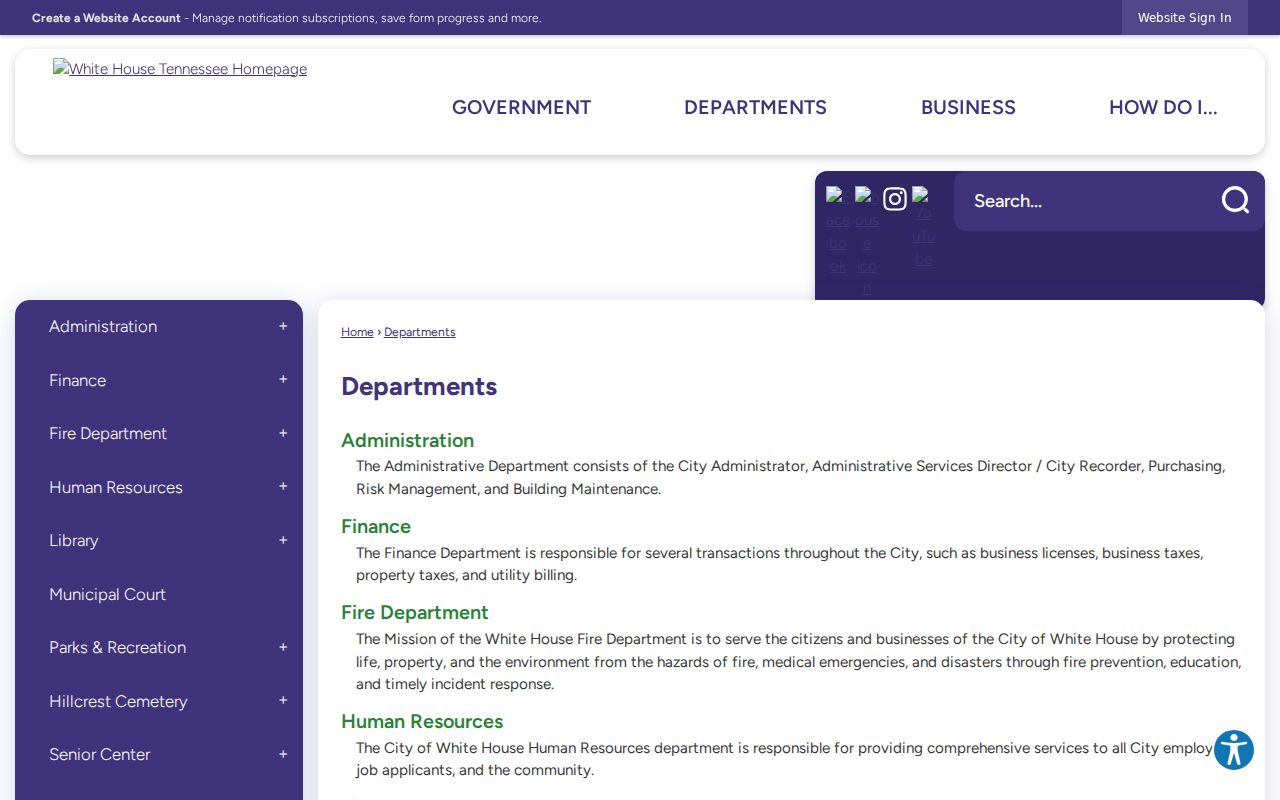The image size is (1280, 800).
Task: Select Human Resources in the sidebar
Action: 116,487
